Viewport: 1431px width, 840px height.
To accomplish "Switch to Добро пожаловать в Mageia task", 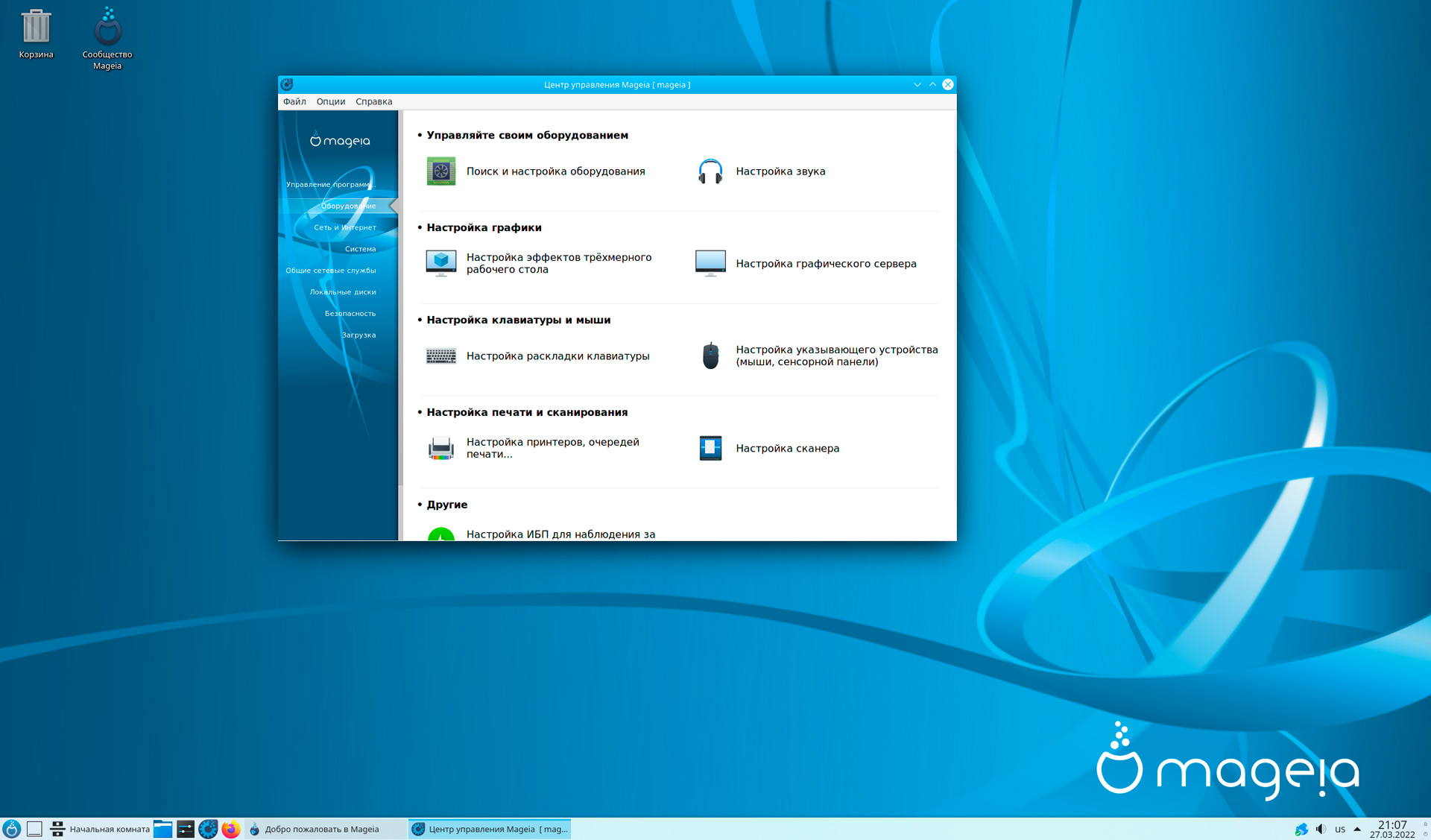I will click(320, 829).
